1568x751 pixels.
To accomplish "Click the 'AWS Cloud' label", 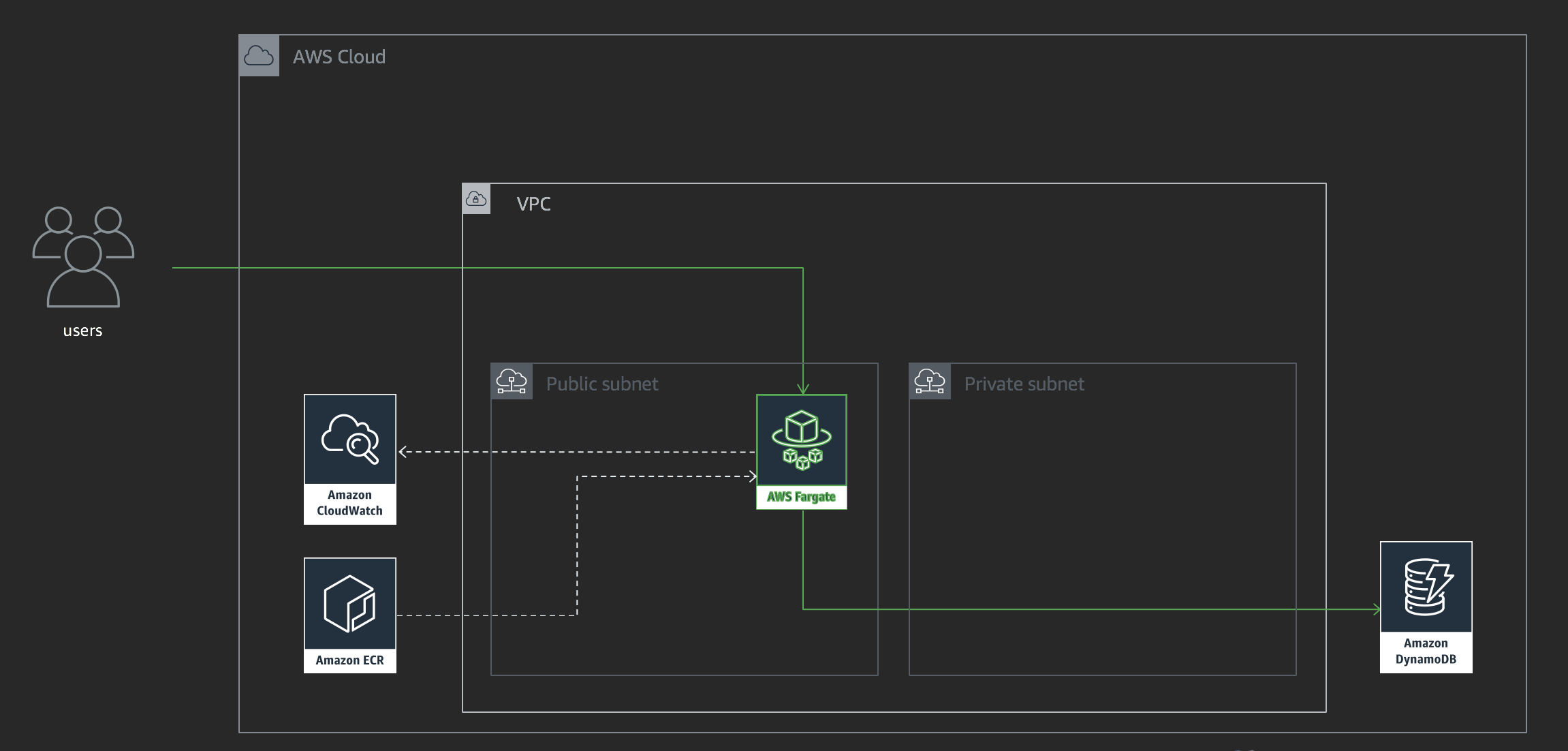I will coord(339,57).
